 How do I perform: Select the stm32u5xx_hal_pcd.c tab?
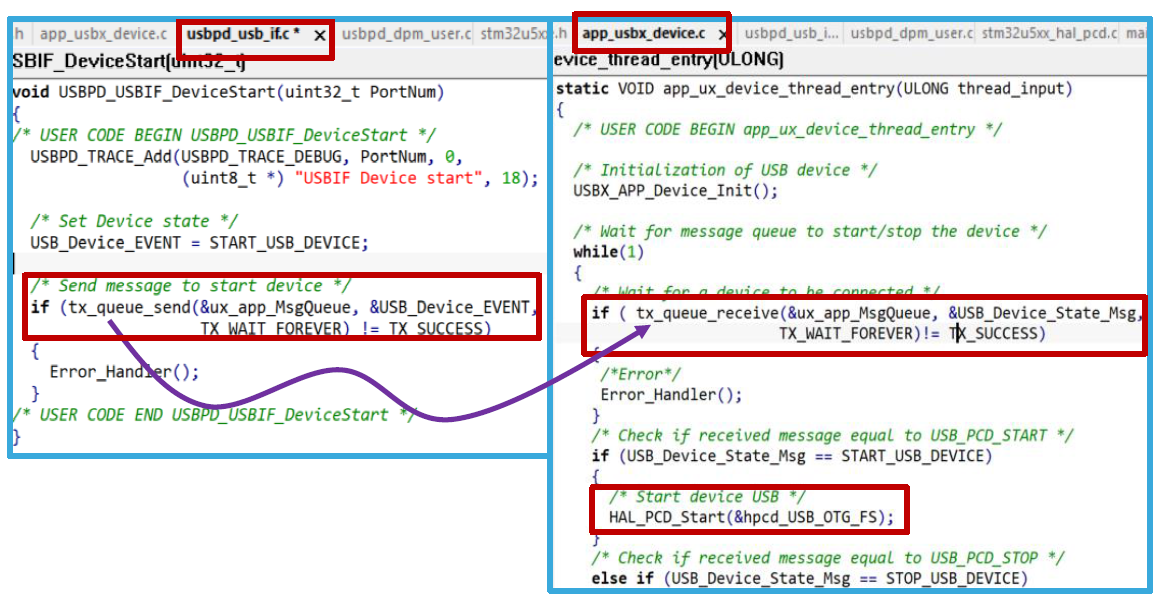tap(1049, 33)
